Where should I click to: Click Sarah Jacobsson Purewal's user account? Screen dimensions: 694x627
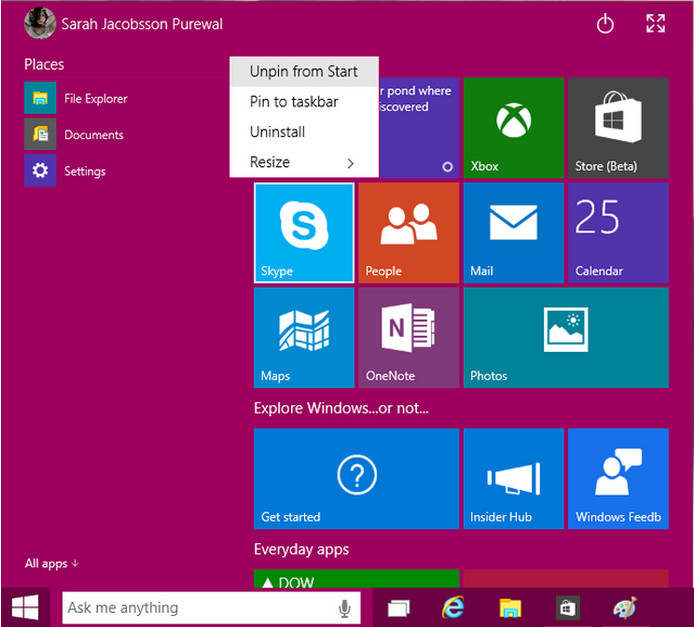tap(123, 23)
